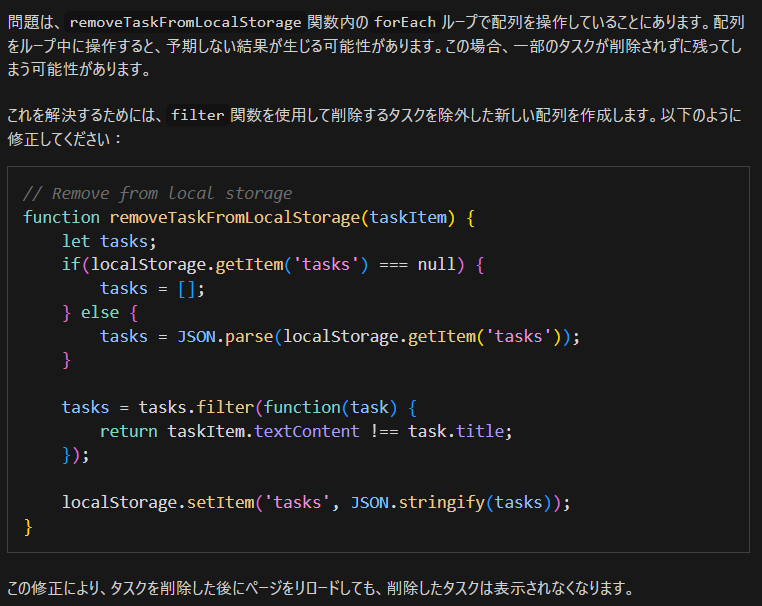Click the closing paragraph below the code block
Viewport: 762px width, 606px height.
click(320, 587)
